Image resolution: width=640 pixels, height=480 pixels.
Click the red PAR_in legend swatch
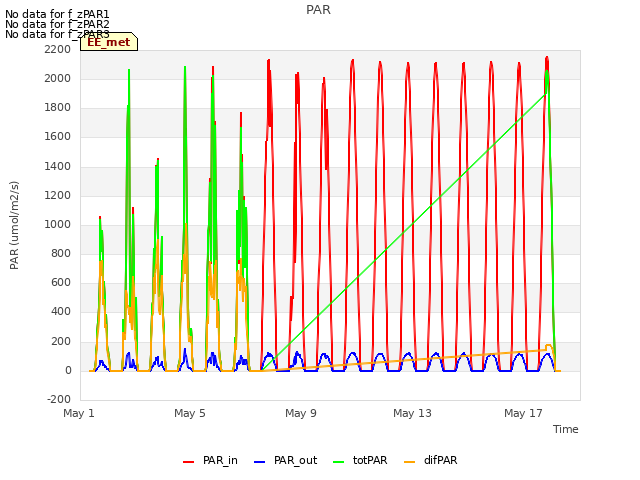click(189, 462)
